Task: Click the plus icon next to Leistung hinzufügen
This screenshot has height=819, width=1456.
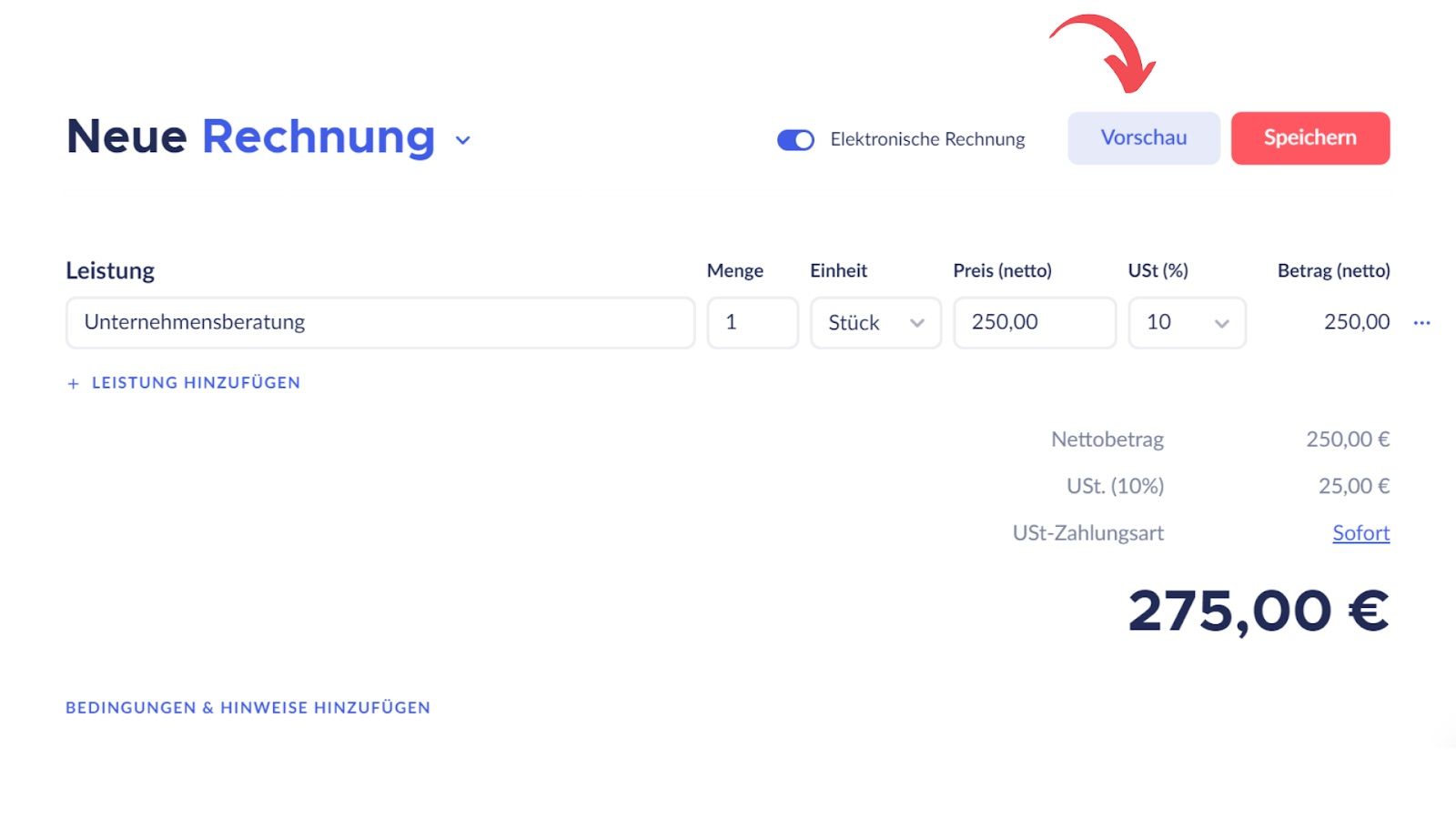Action: click(73, 383)
